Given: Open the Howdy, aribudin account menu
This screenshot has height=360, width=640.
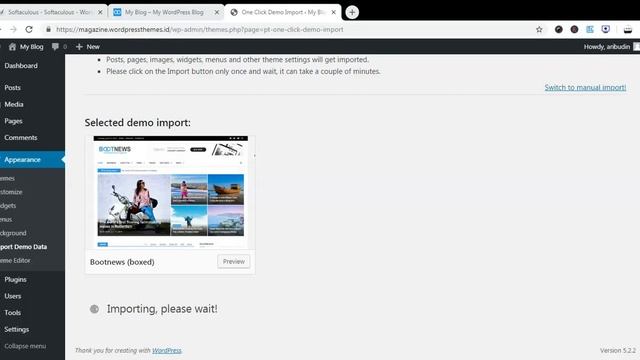Looking at the screenshot, I should coord(611,47).
